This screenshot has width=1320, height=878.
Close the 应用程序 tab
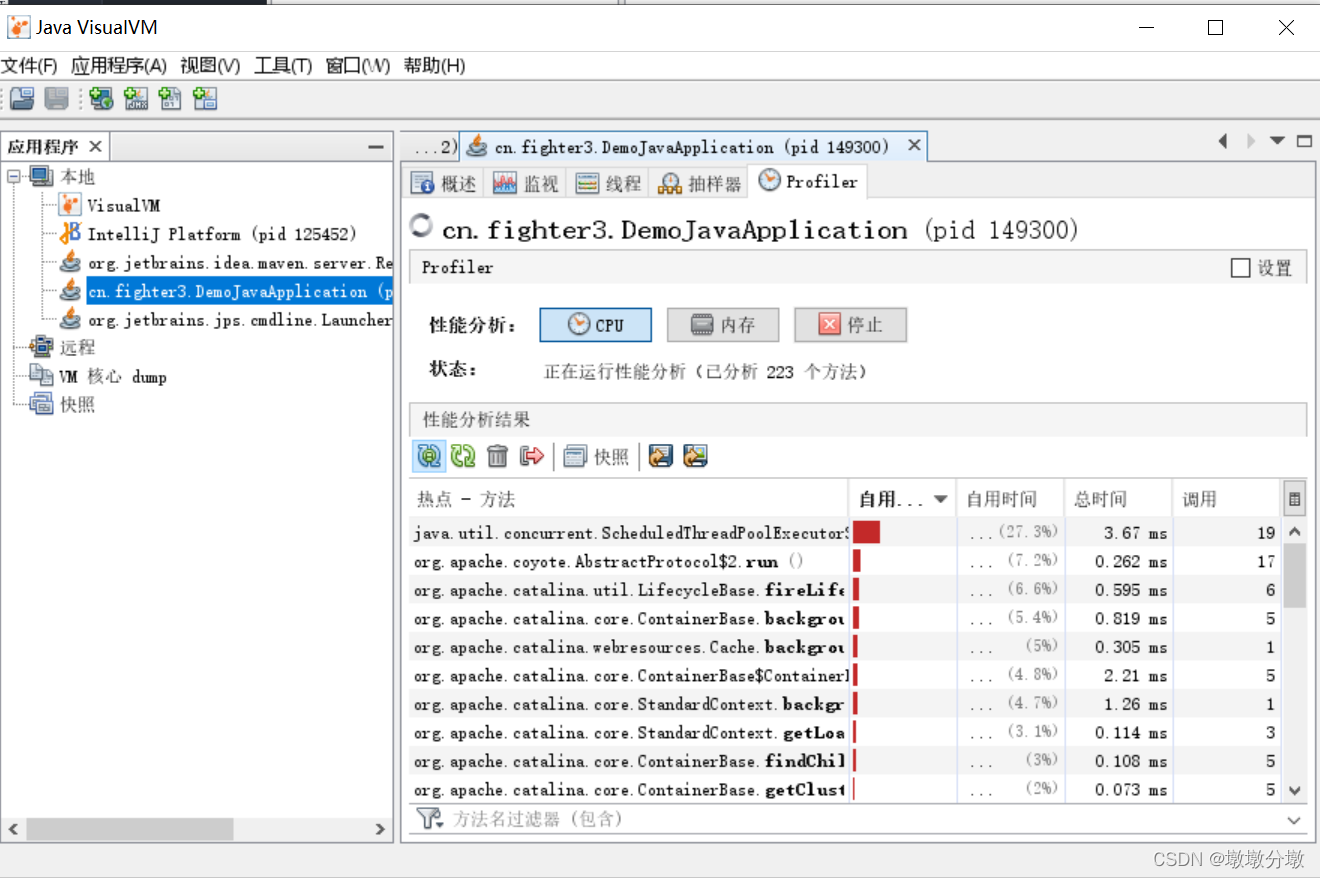click(95, 147)
